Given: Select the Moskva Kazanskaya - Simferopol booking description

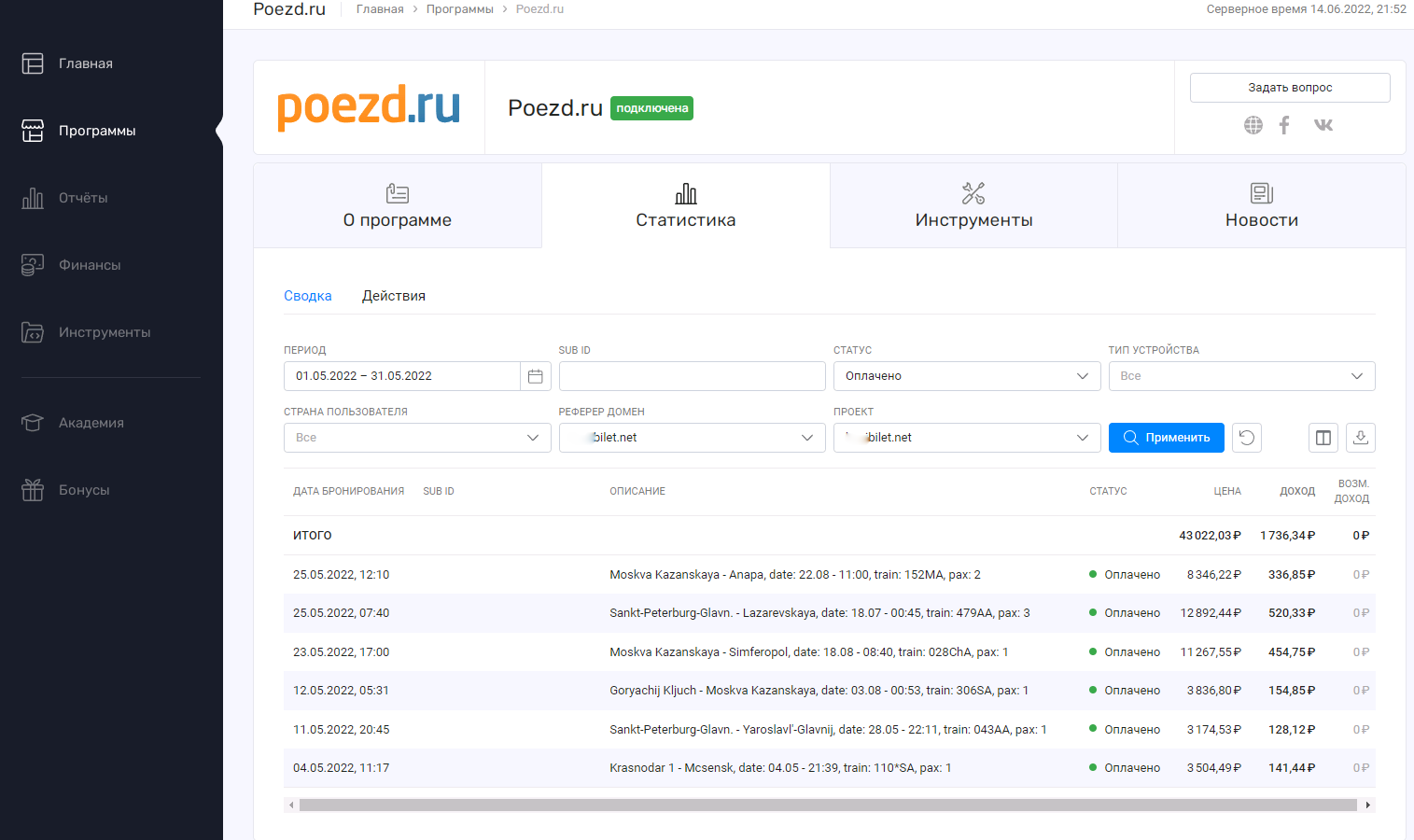Looking at the screenshot, I should (x=809, y=652).
